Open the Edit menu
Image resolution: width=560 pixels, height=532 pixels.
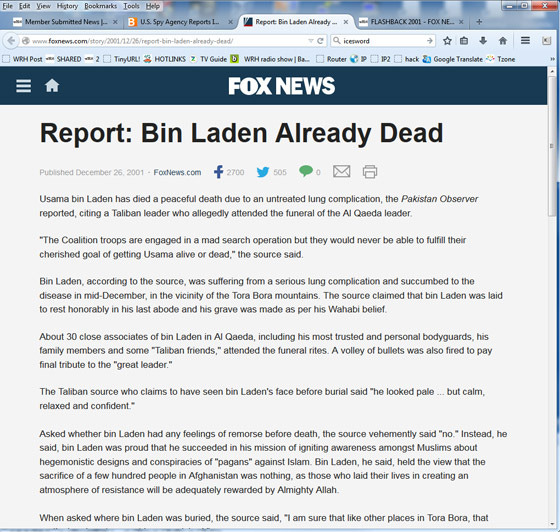25,6
